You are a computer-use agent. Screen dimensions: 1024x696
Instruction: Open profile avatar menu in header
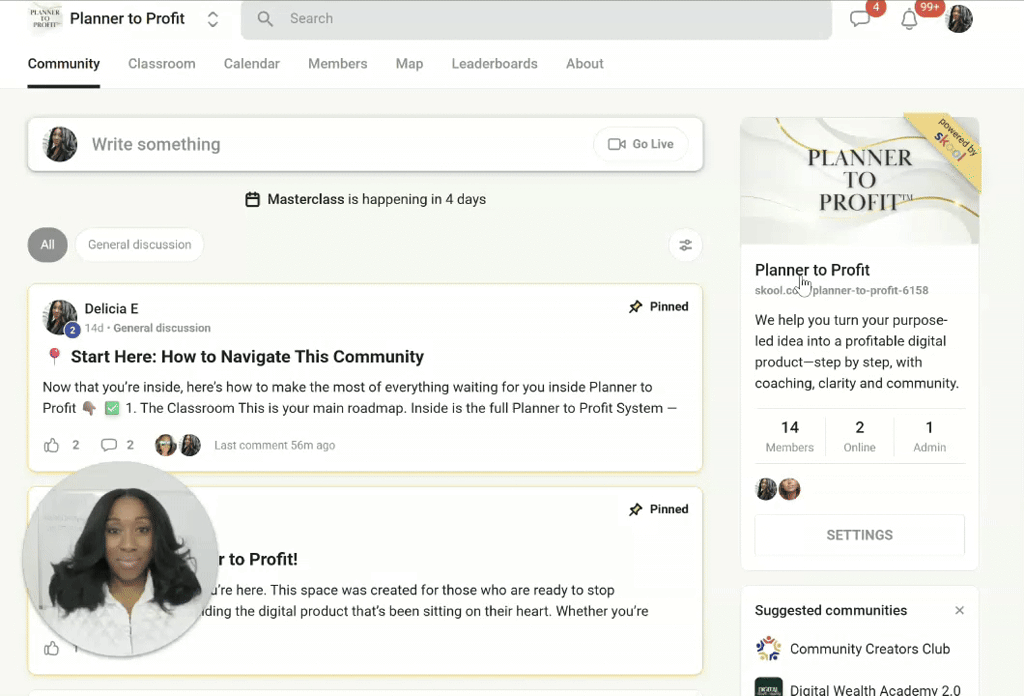pyautogui.click(x=959, y=18)
